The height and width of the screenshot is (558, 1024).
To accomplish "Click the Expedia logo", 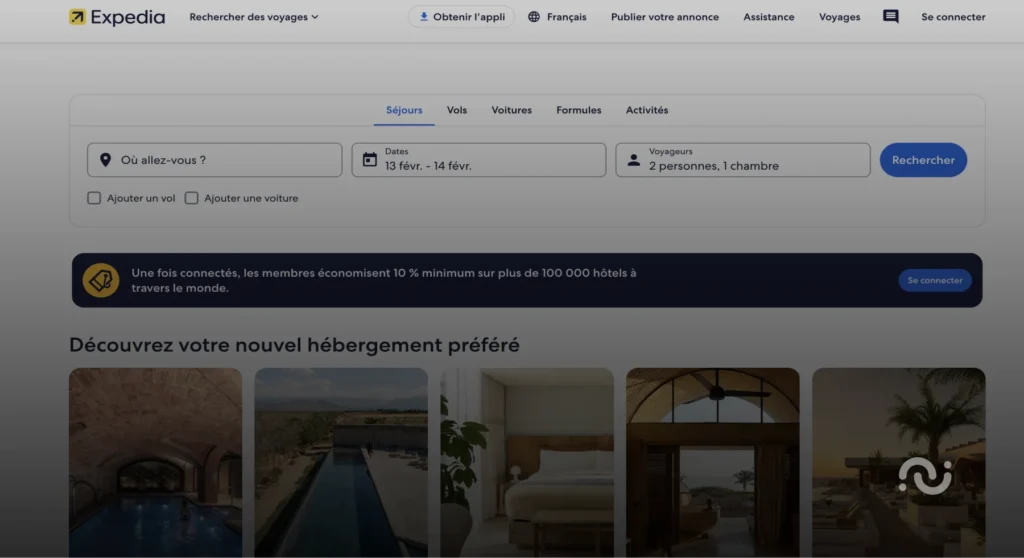I will pos(117,17).
